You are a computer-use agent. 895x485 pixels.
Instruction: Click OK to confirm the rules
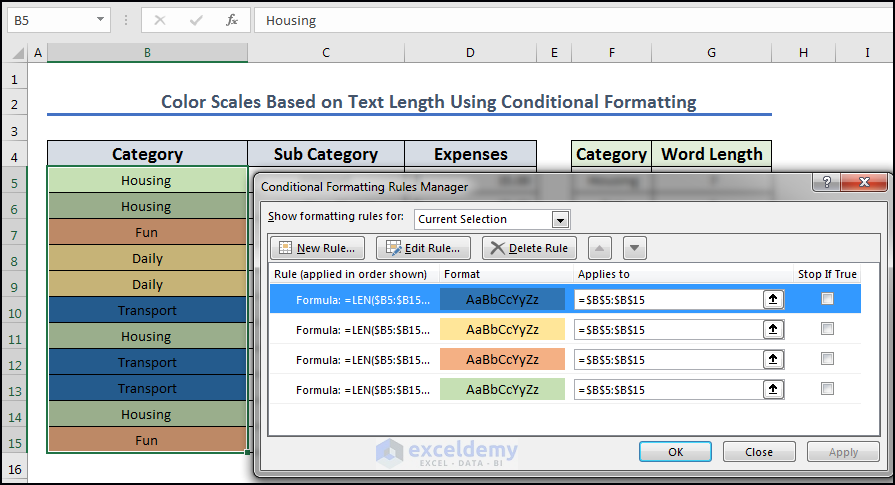[675, 452]
